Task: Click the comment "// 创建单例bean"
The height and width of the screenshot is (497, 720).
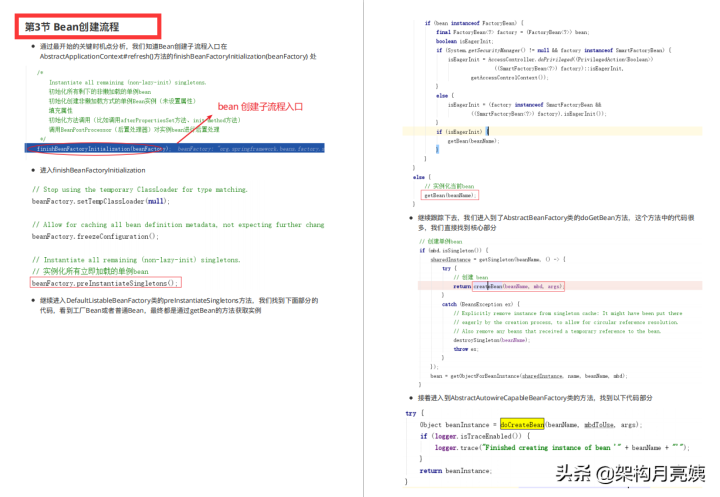Action: tap(440, 241)
